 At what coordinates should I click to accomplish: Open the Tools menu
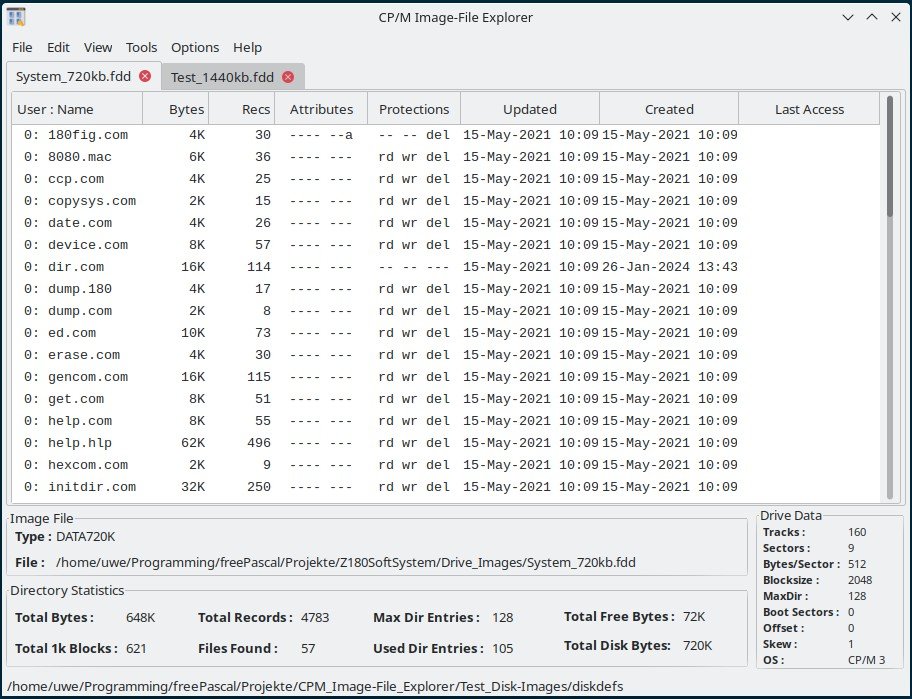141,48
